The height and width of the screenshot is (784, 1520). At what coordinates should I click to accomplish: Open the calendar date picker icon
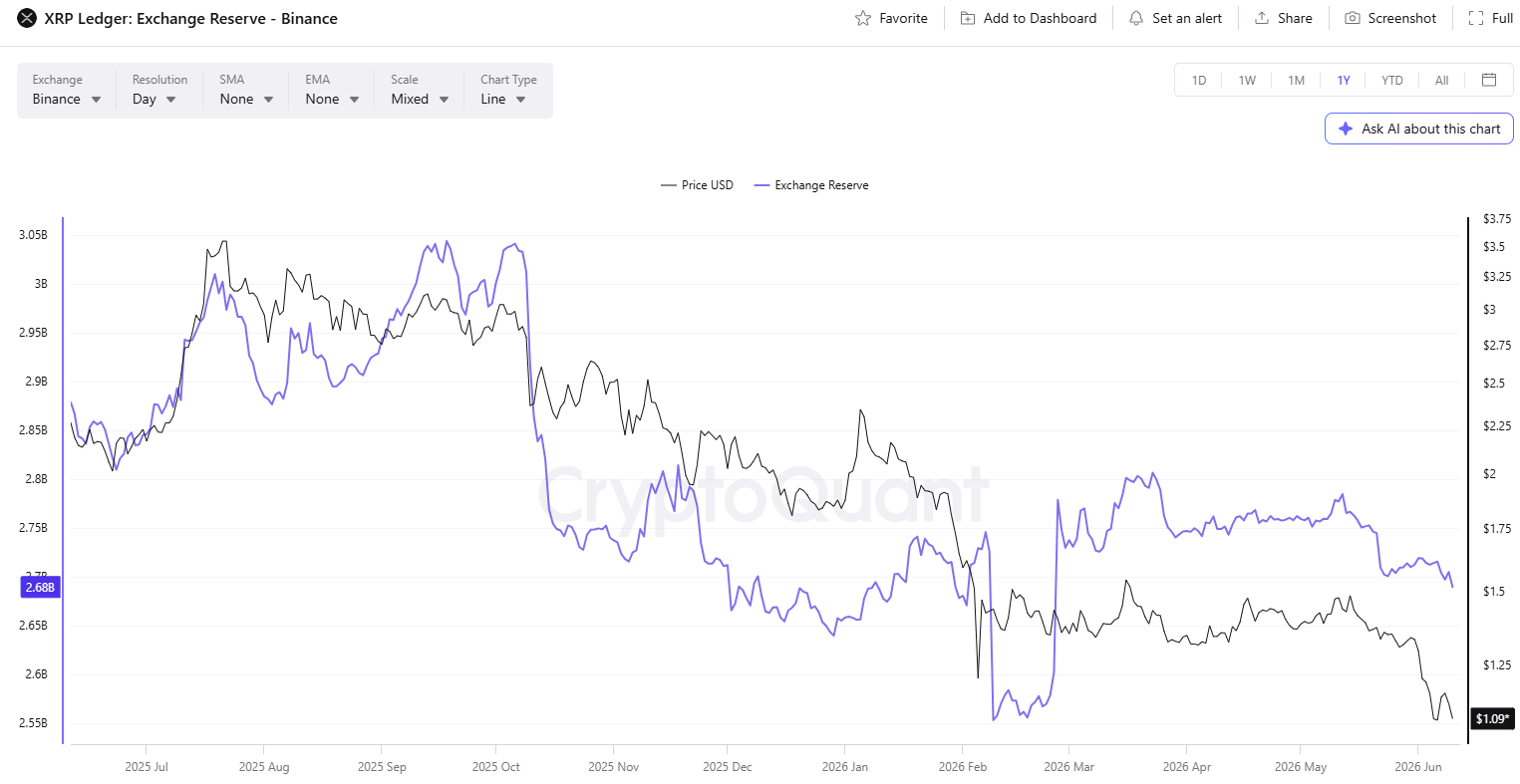tap(1489, 80)
